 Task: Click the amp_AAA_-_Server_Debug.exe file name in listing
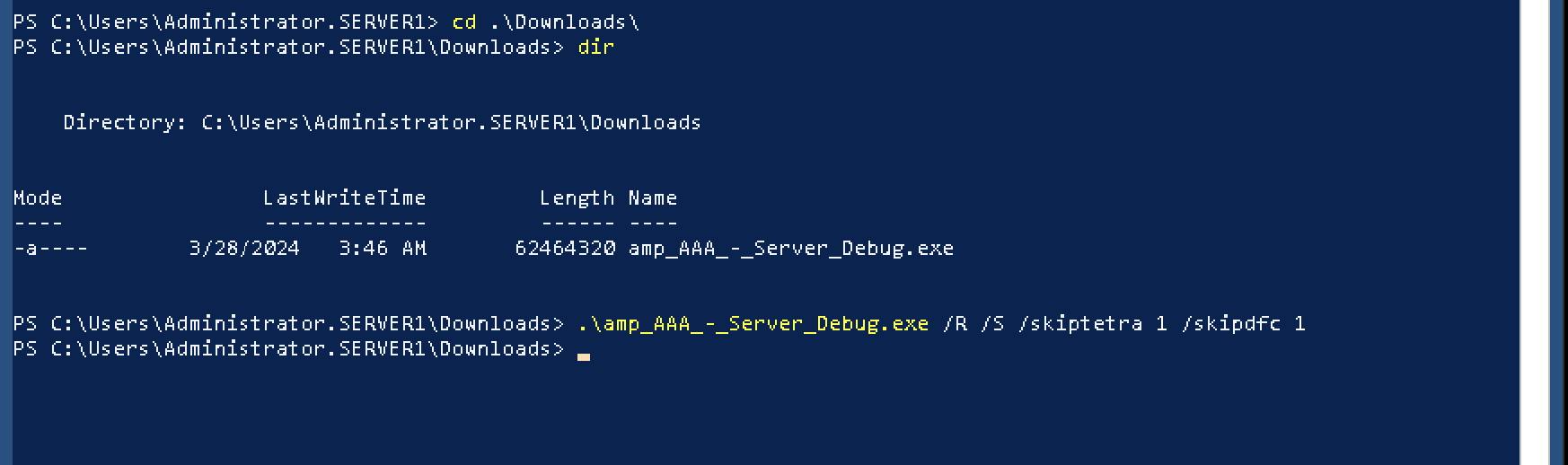tap(790, 249)
